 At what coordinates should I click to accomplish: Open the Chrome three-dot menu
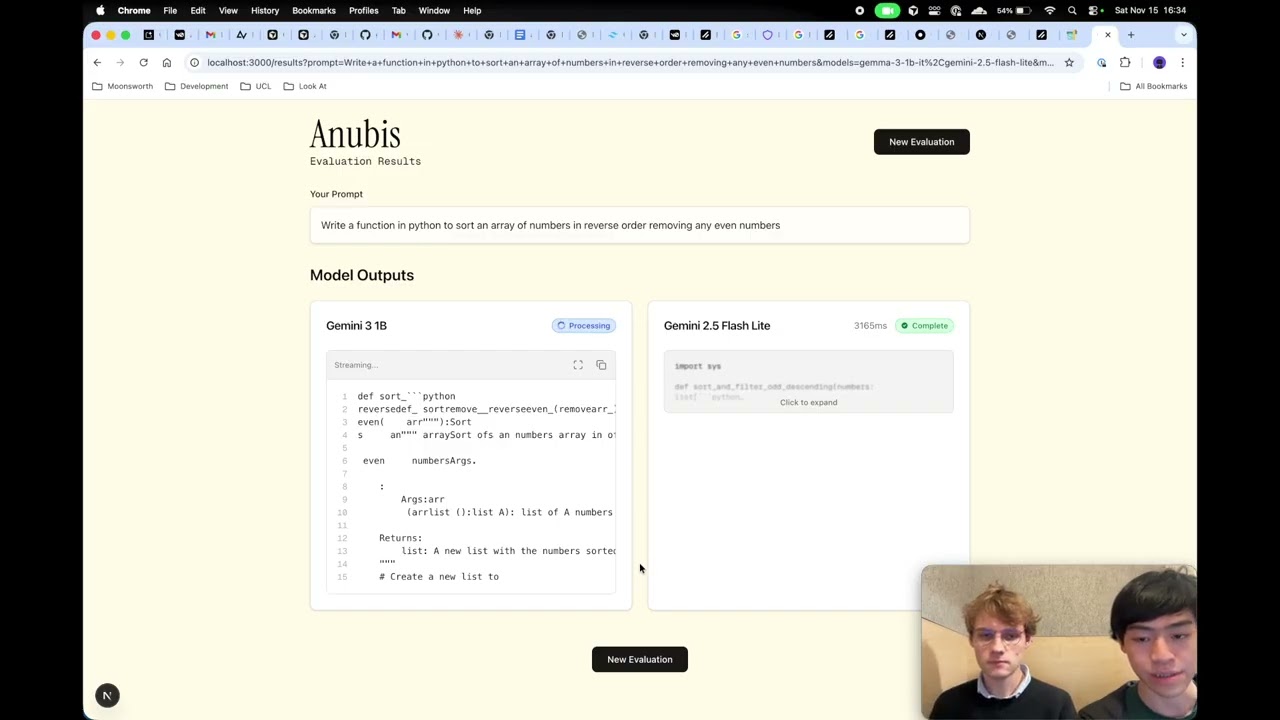tap(1182, 62)
